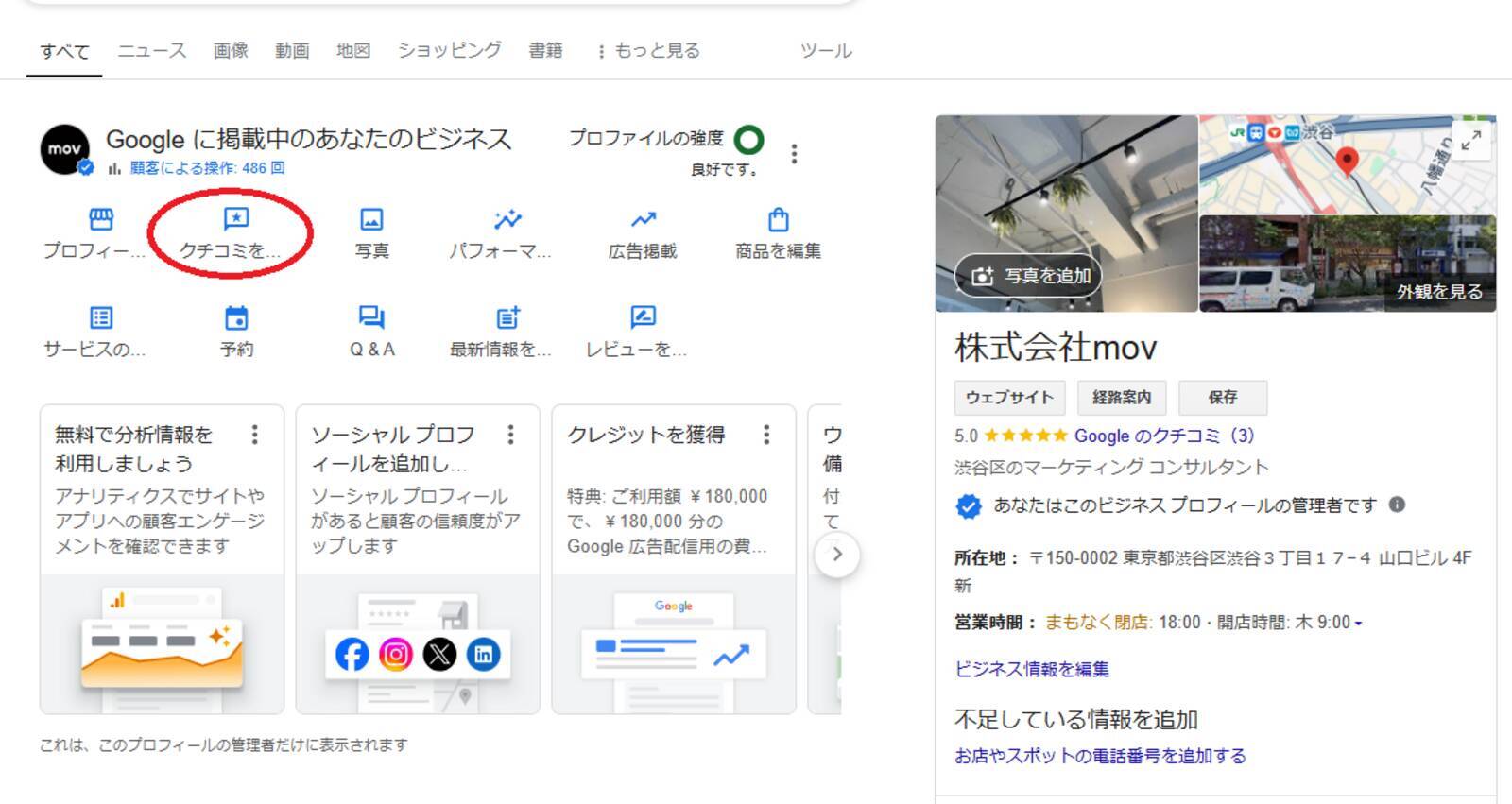
Task: Click the プロフィール storefront icon
Action: [100, 220]
